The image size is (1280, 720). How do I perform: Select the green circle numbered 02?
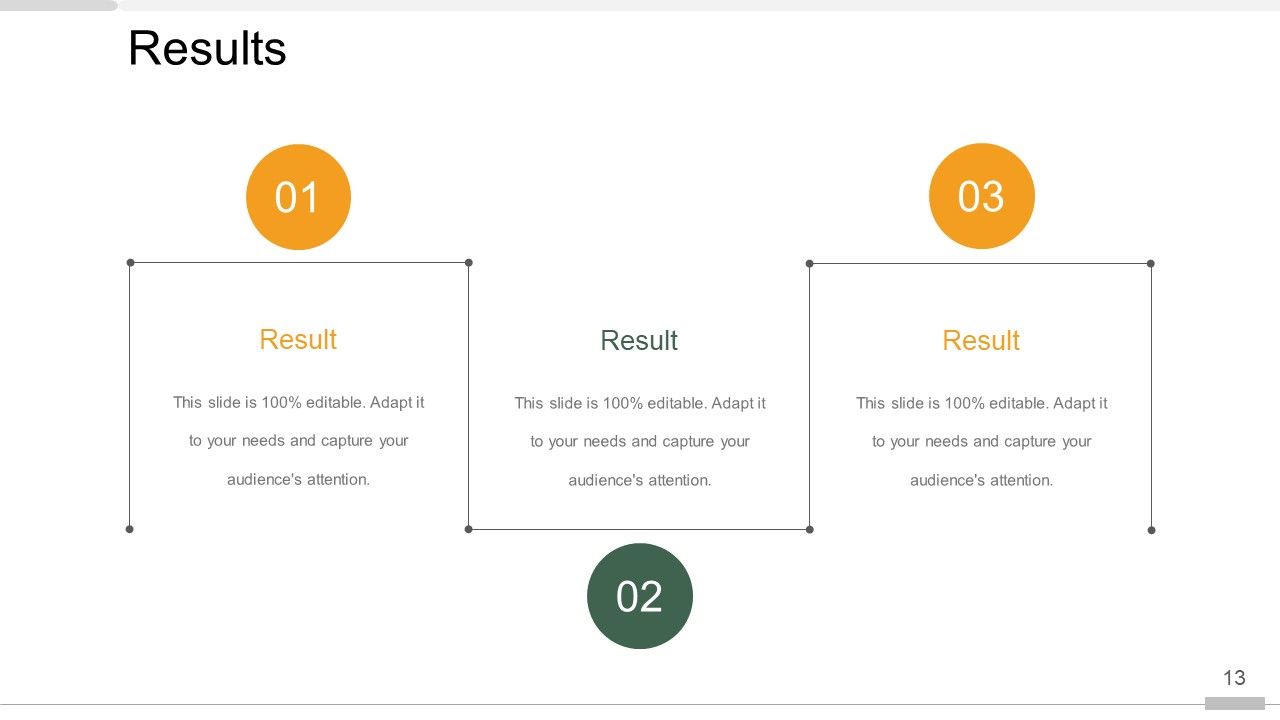(x=640, y=596)
